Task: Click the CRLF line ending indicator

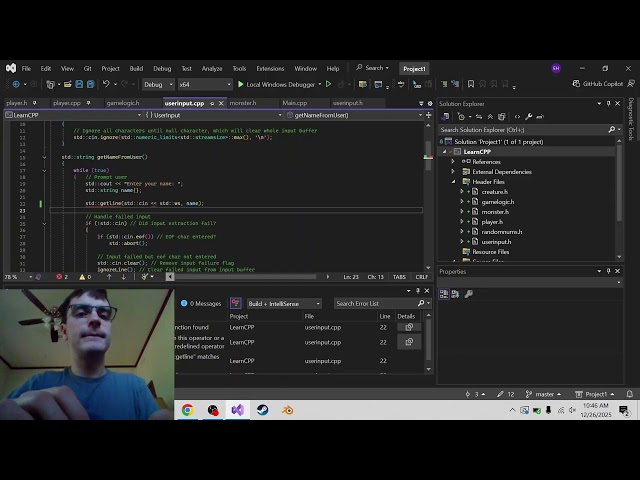Action: coord(422,277)
